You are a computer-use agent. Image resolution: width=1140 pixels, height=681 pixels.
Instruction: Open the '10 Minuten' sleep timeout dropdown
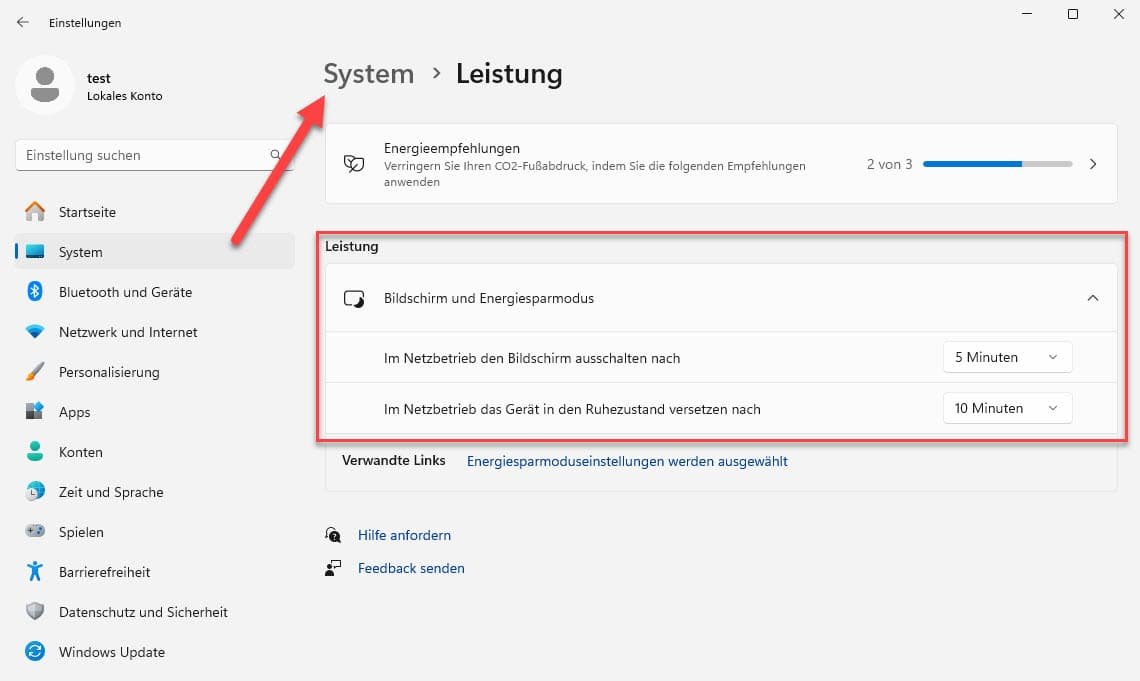[1007, 408]
